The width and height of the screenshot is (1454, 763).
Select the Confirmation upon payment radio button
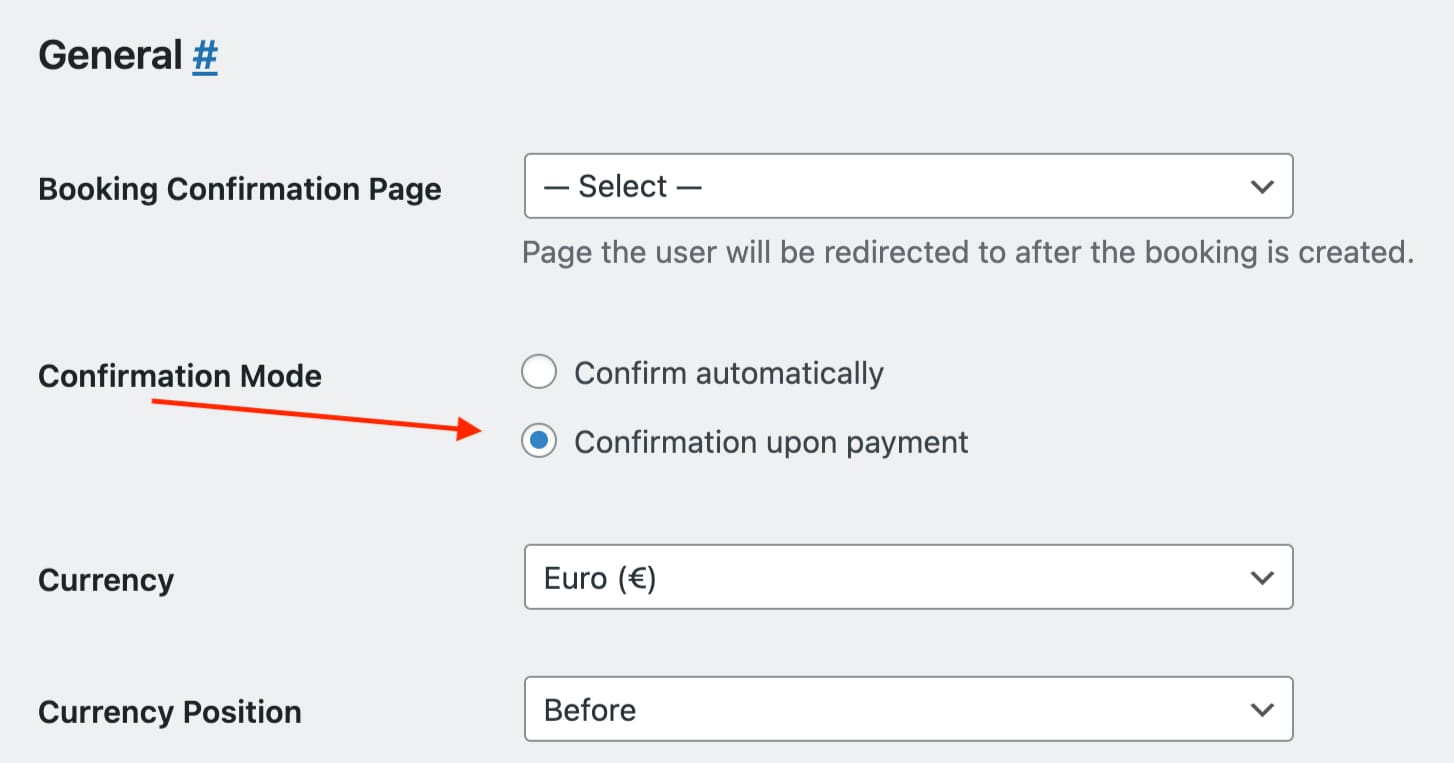(539, 442)
